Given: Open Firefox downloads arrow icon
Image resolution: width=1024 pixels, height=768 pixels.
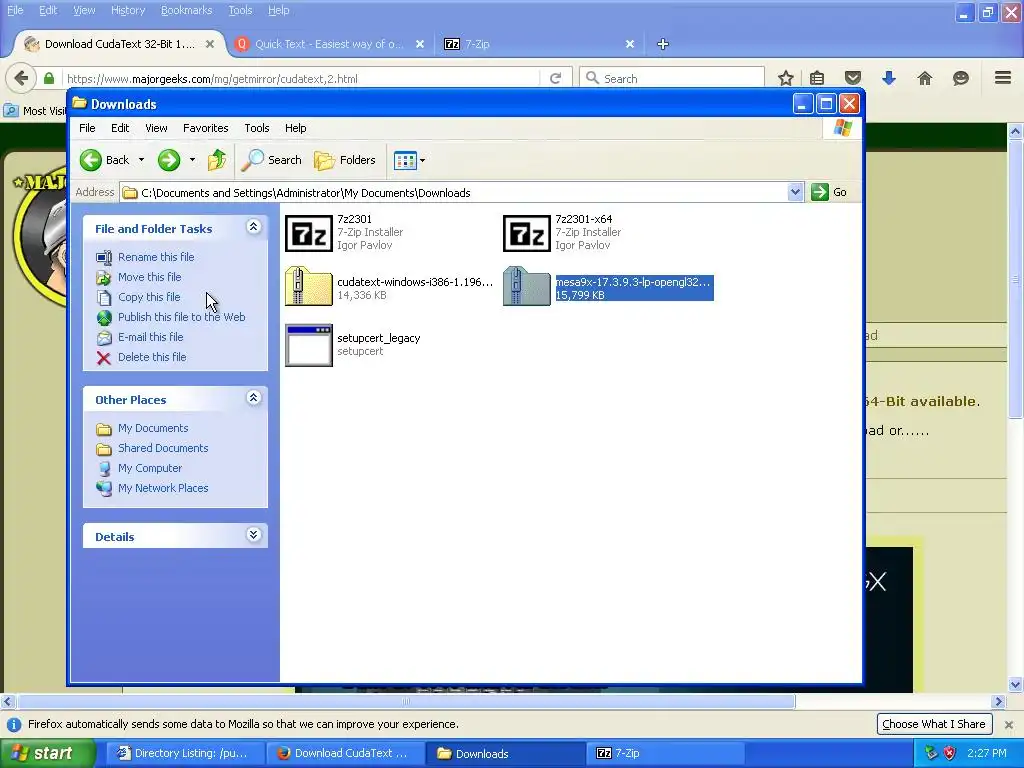Looking at the screenshot, I should point(889,78).
